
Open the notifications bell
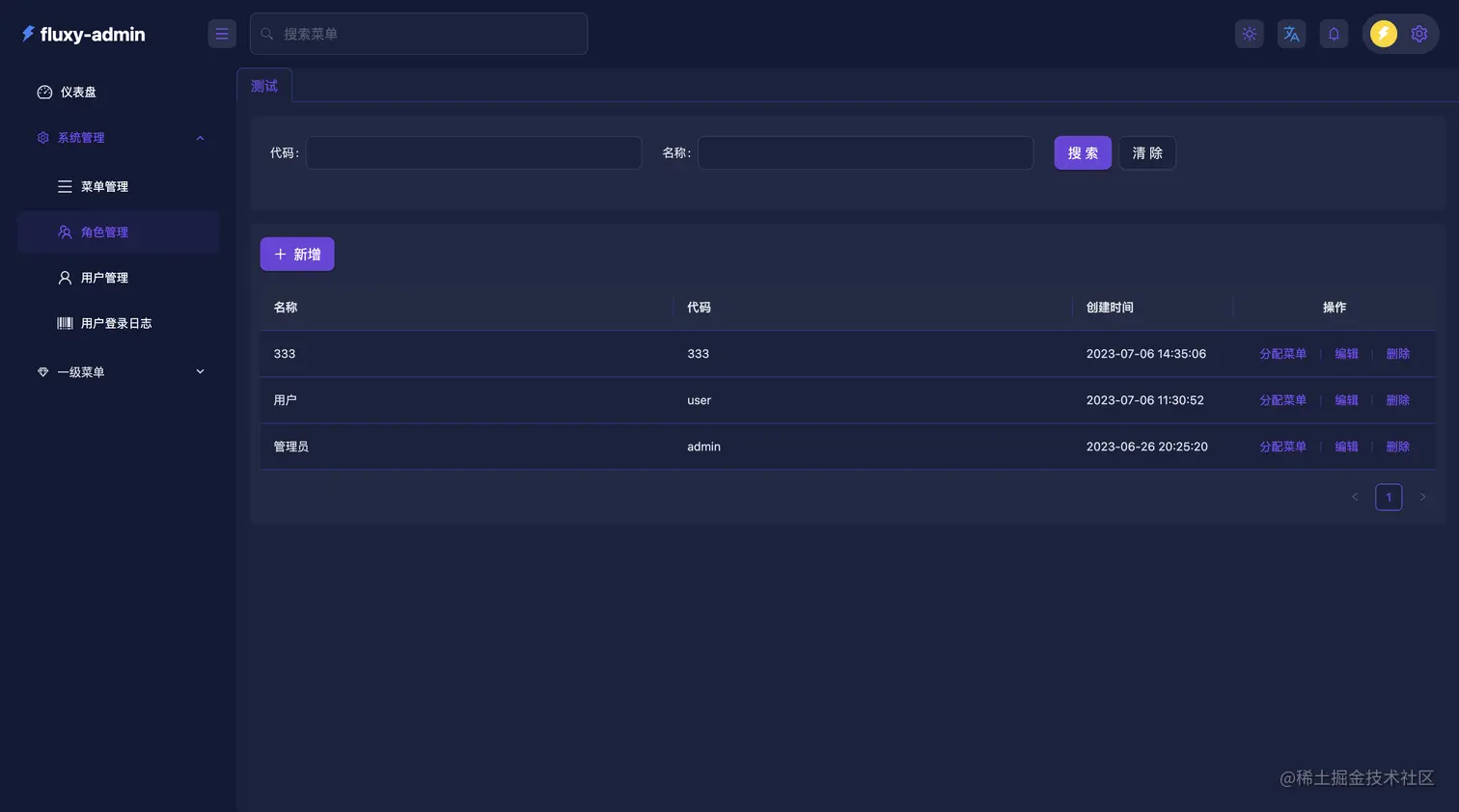(x=1334, y=34)
